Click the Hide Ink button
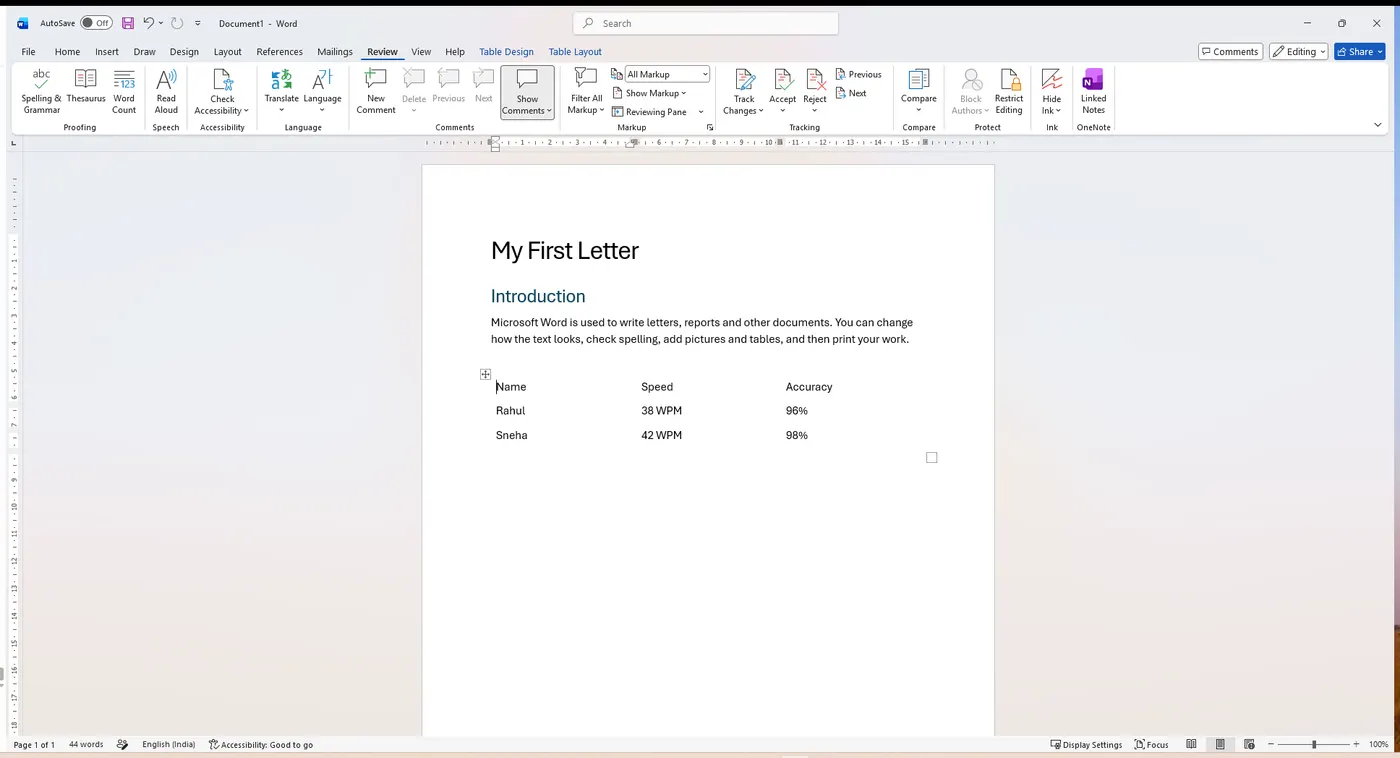The width and height of the screenshot is (1400, 758). [1052, 91]
